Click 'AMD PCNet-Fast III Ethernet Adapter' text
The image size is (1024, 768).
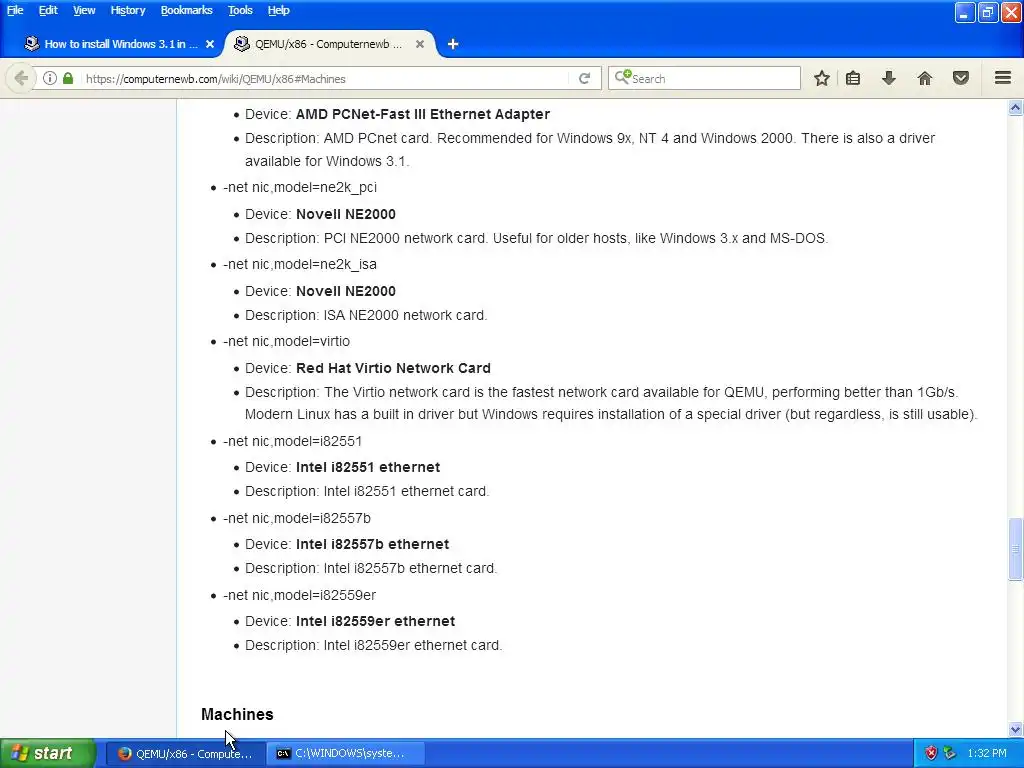coord(423,114)
